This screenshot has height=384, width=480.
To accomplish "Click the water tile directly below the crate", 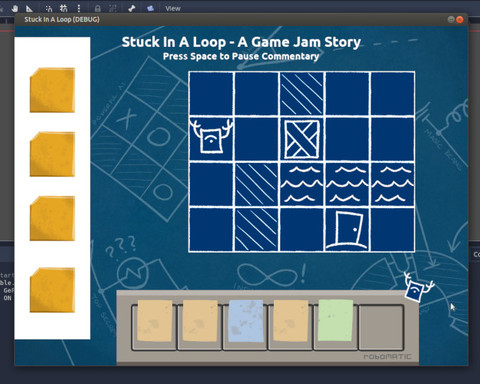I will pyautogui.click(x=302, y=184).
